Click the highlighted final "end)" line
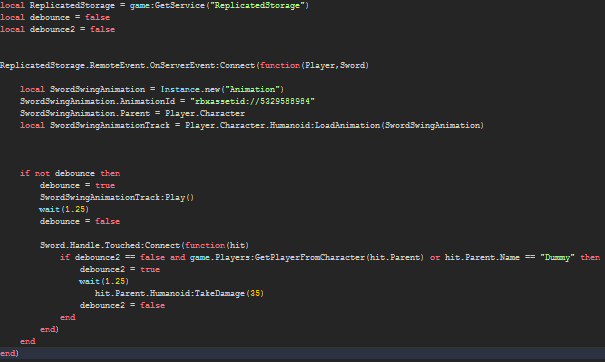 302,353
